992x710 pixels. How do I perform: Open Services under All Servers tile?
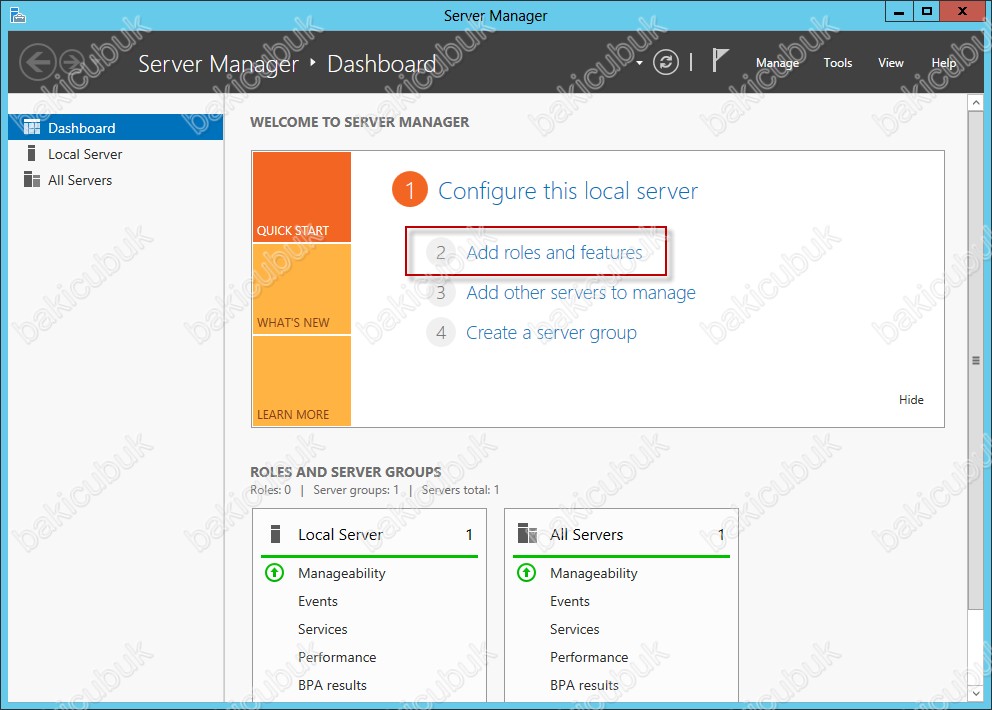[x=574, y=629]
